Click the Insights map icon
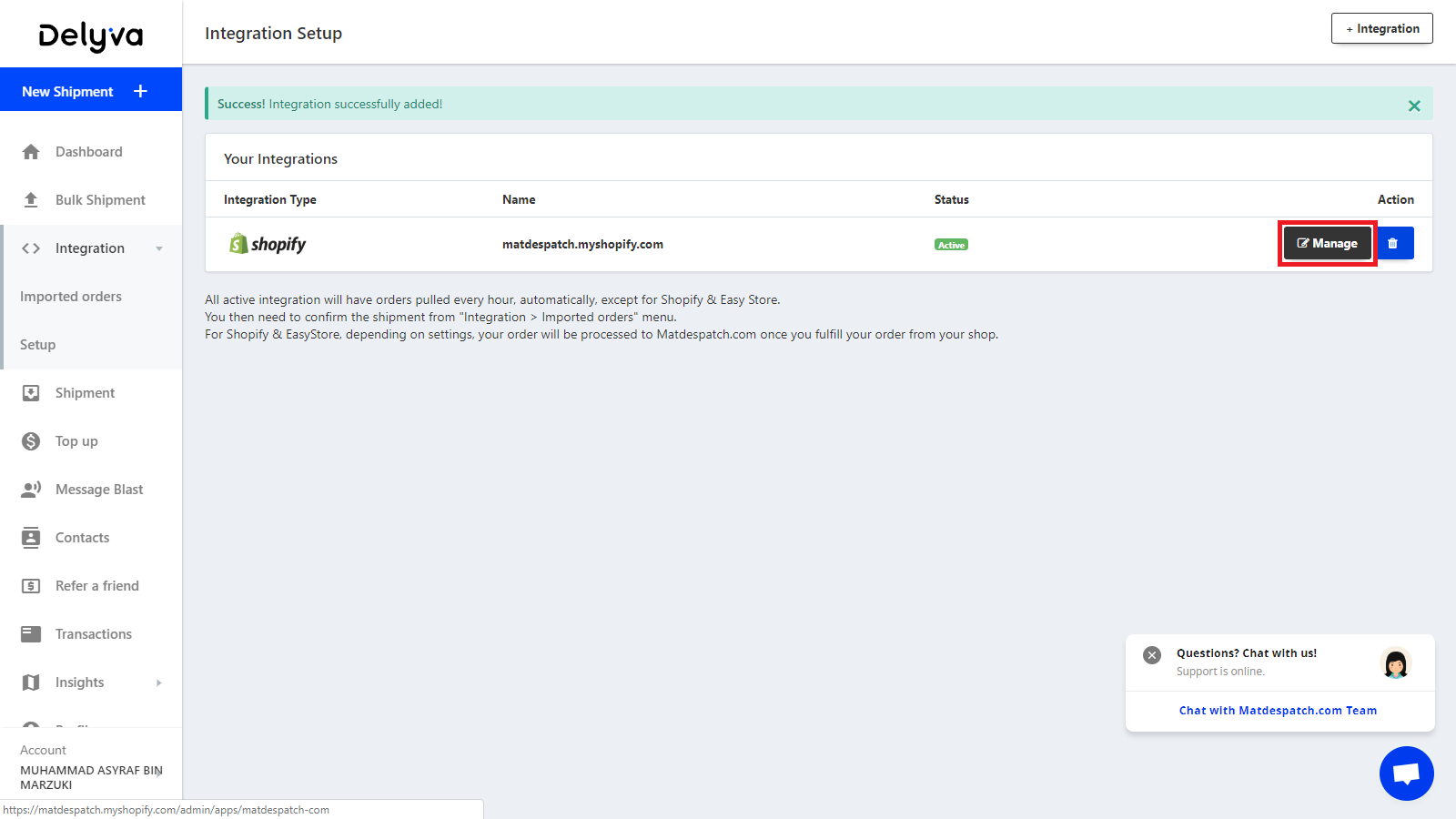Viewport: 1456px width, 819px height. tap(31, 682)
